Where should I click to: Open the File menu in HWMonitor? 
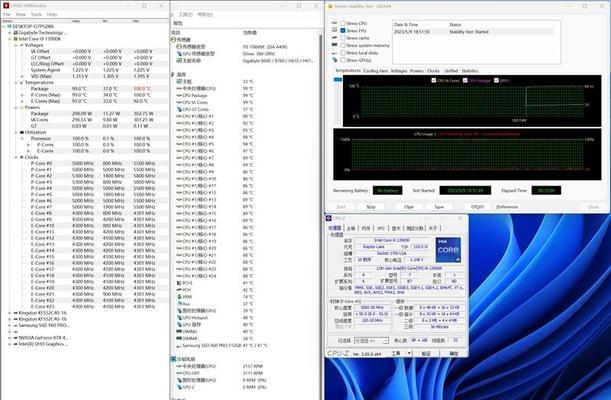[x=7, y=14]
